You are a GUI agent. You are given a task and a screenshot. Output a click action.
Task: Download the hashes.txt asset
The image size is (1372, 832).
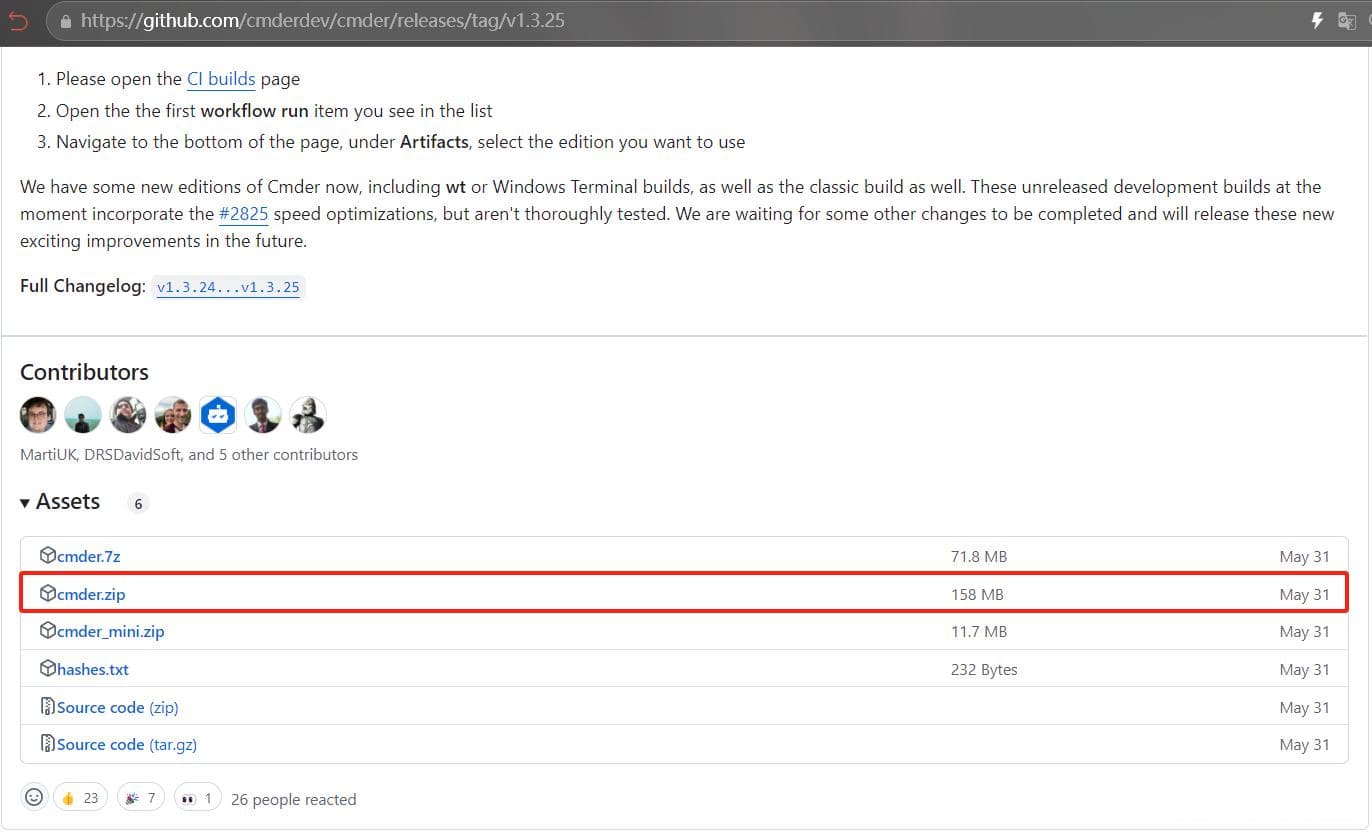92,670
